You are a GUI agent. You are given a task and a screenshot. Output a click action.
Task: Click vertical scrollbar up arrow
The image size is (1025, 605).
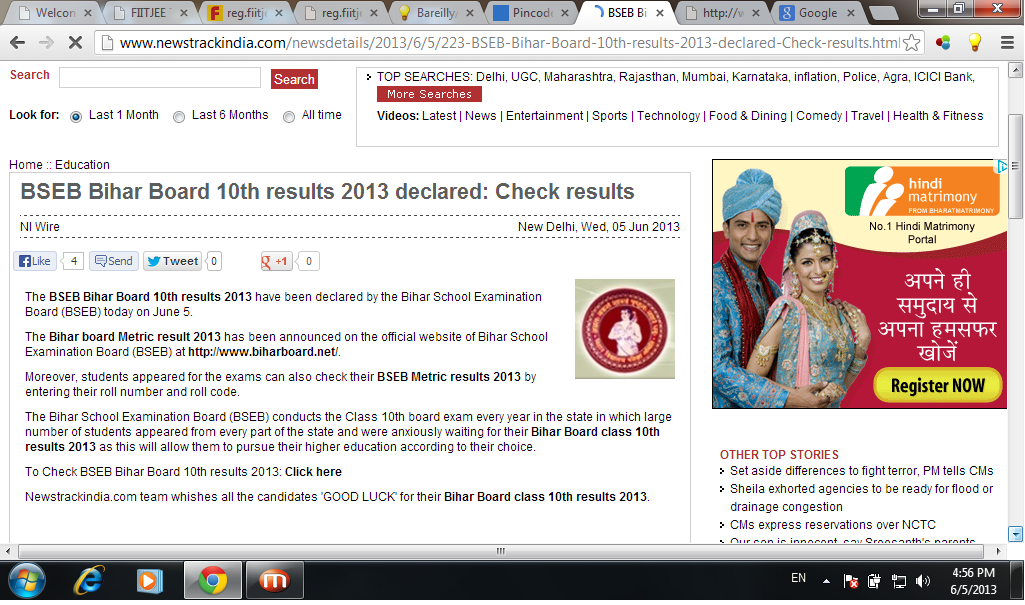pos(1015,69)
